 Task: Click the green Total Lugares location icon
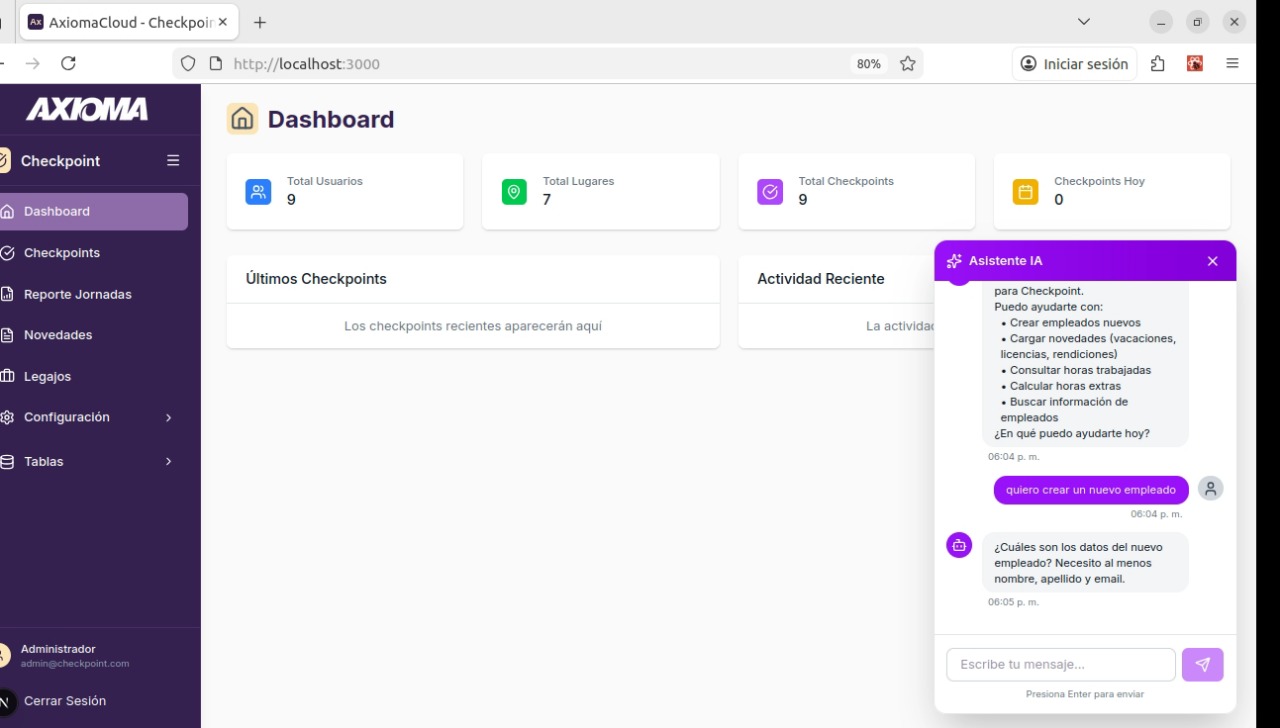(x=514, y=192)
